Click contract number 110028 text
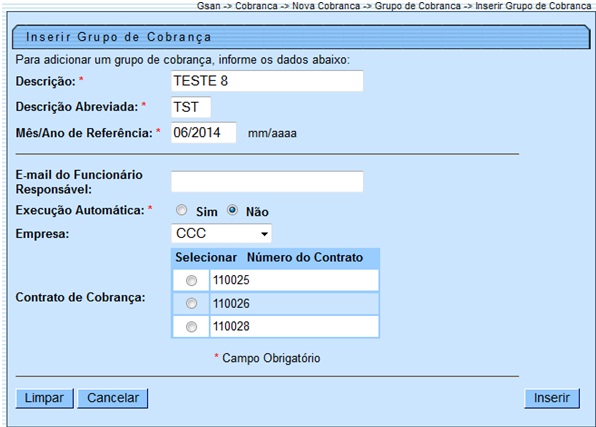This screenshot has height=427, width=596. pyautogui.click(x=231, y=326)
